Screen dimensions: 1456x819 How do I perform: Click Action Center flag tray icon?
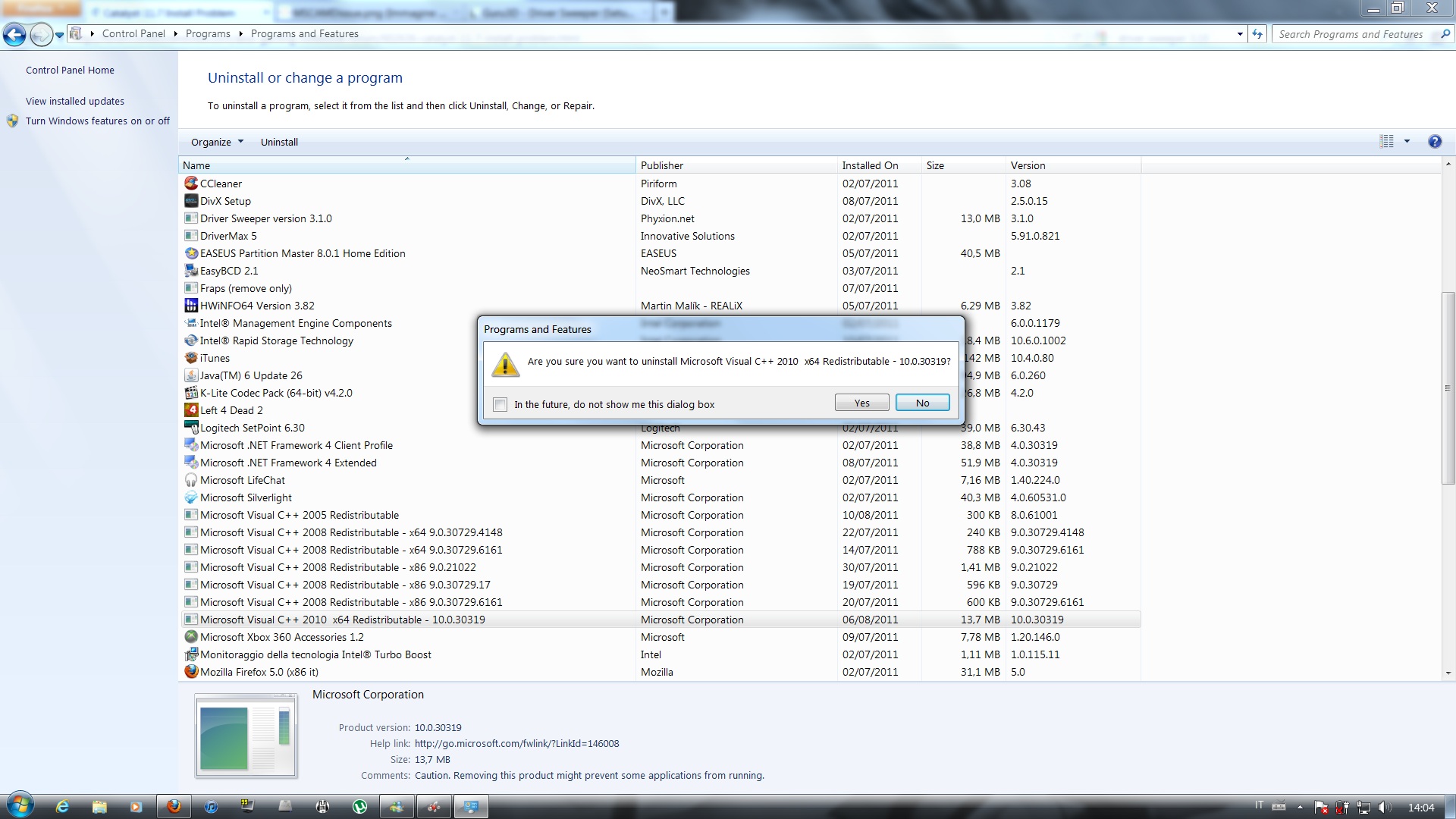(1321, 808)
